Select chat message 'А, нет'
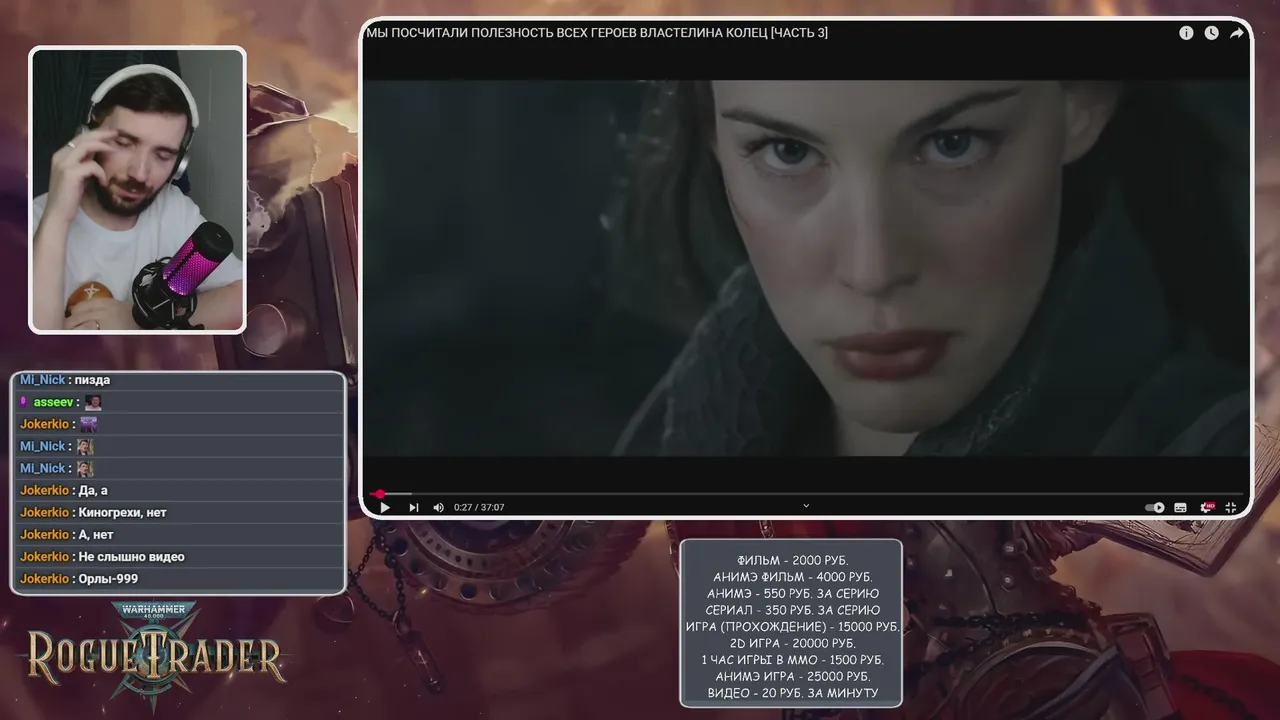1280x720 pixels. pos(96,534)
